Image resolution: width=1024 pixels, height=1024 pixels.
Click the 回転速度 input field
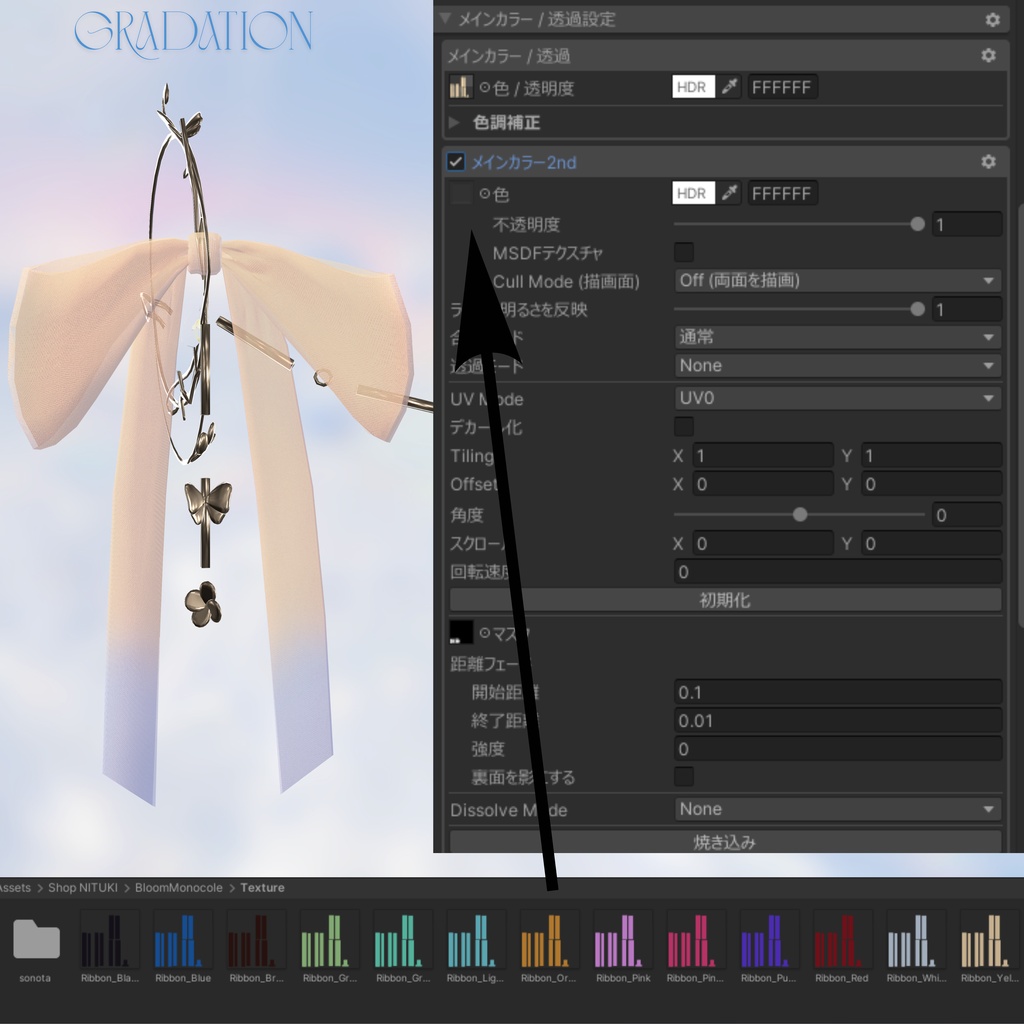(838, 572)
